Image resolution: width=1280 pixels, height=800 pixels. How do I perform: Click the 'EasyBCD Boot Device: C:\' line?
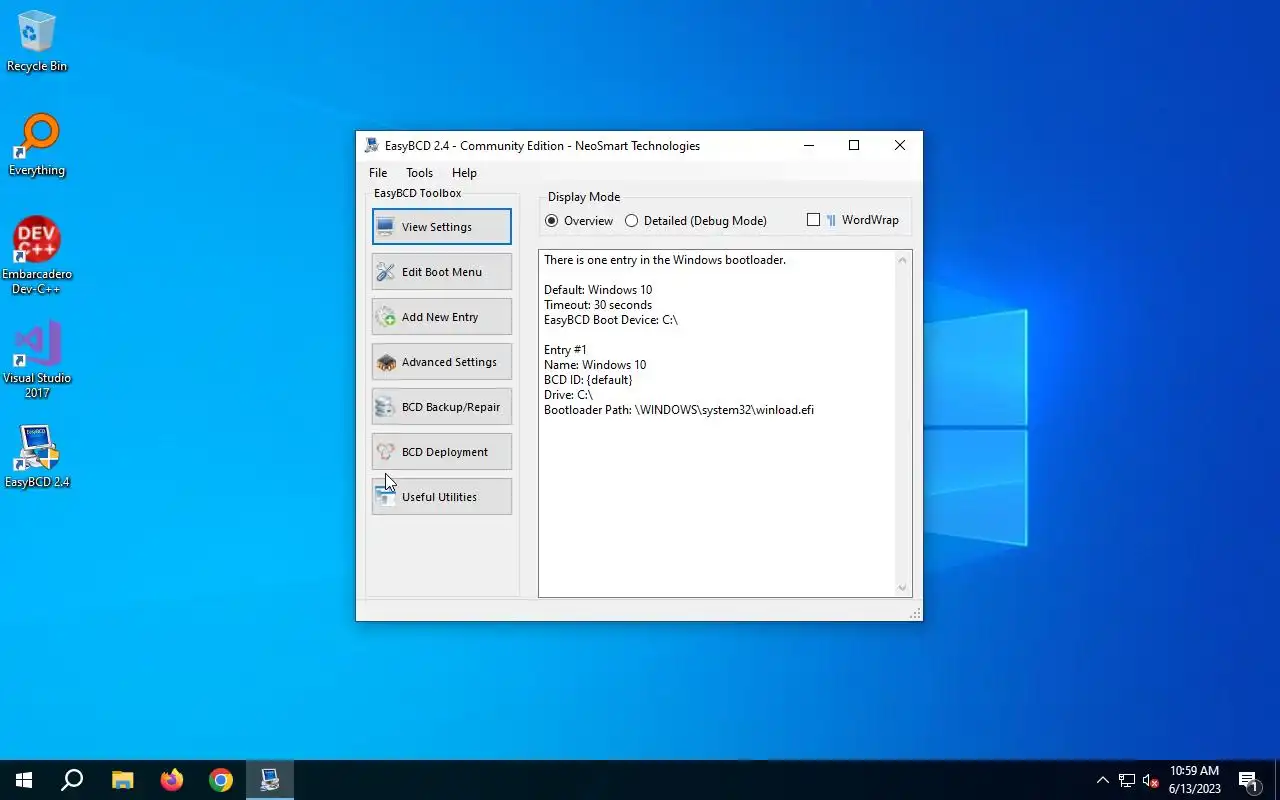click(611, 320)
